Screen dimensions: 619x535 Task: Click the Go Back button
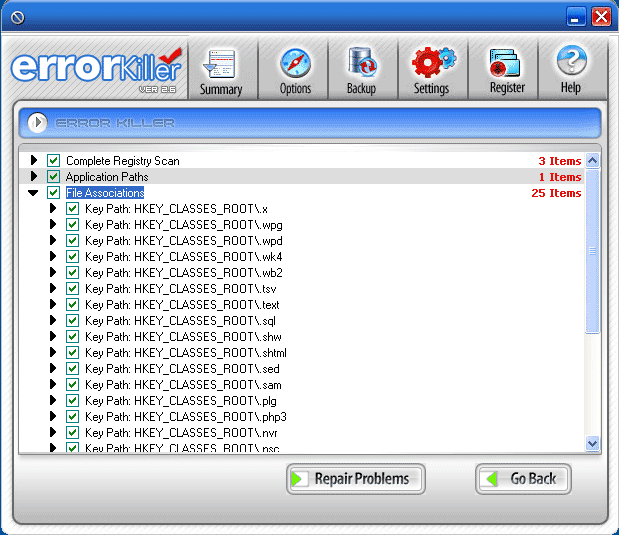[523, 479]
